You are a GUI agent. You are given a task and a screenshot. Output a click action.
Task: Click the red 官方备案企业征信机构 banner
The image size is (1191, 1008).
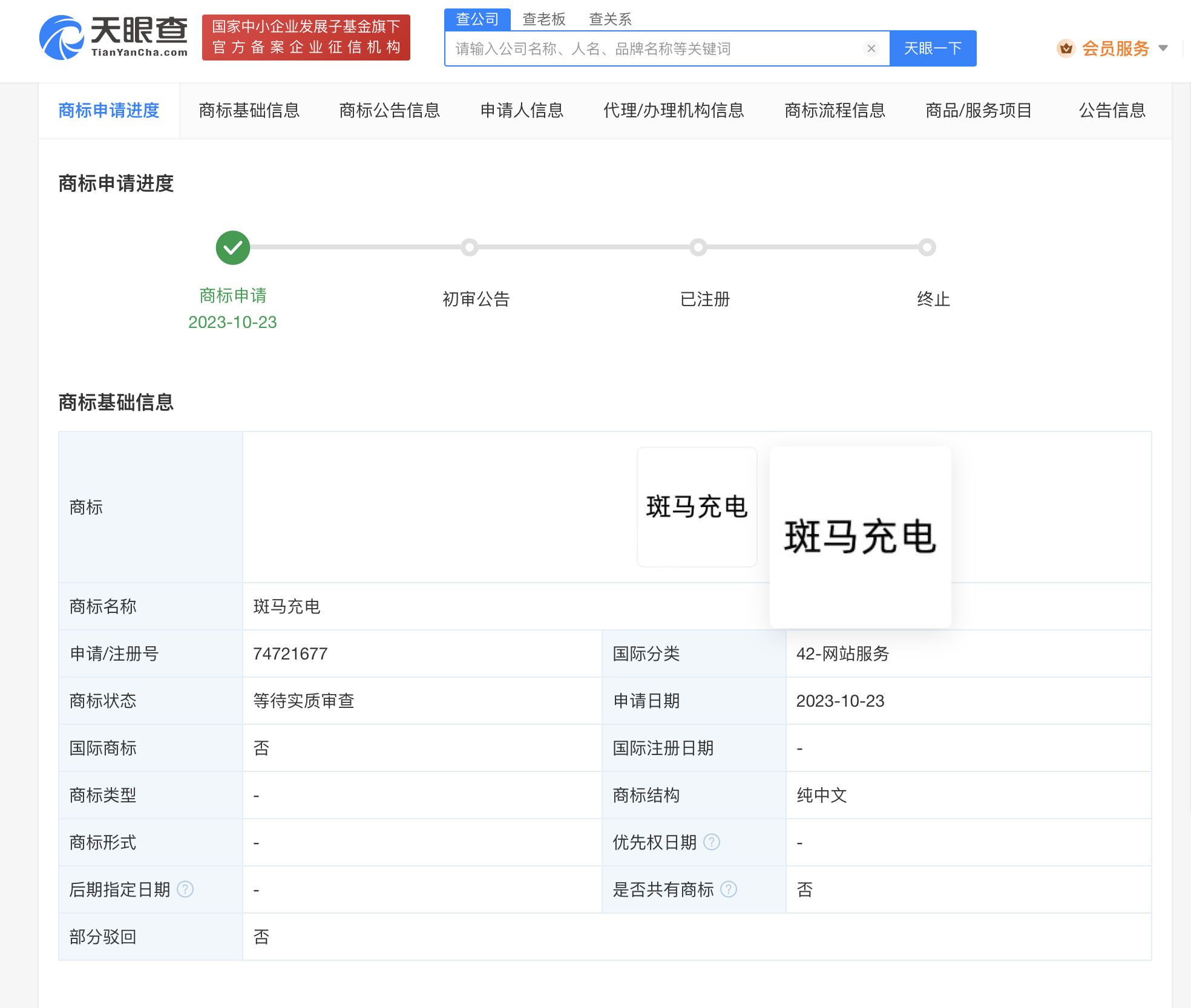click(x=306, y=38)
